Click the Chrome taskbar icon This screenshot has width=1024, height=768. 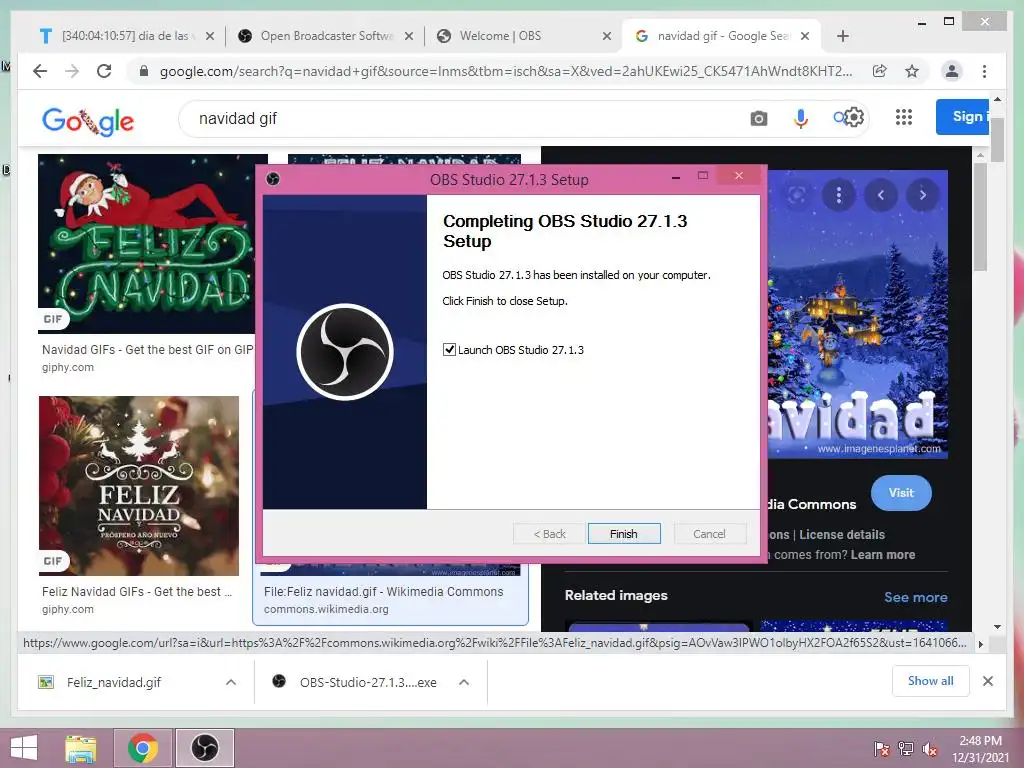pos(143,748)
